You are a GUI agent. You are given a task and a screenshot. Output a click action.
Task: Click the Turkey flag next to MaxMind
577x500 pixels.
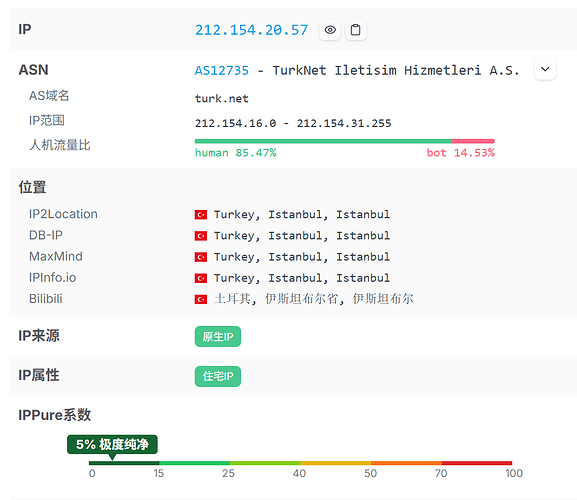tap(201, 257)
